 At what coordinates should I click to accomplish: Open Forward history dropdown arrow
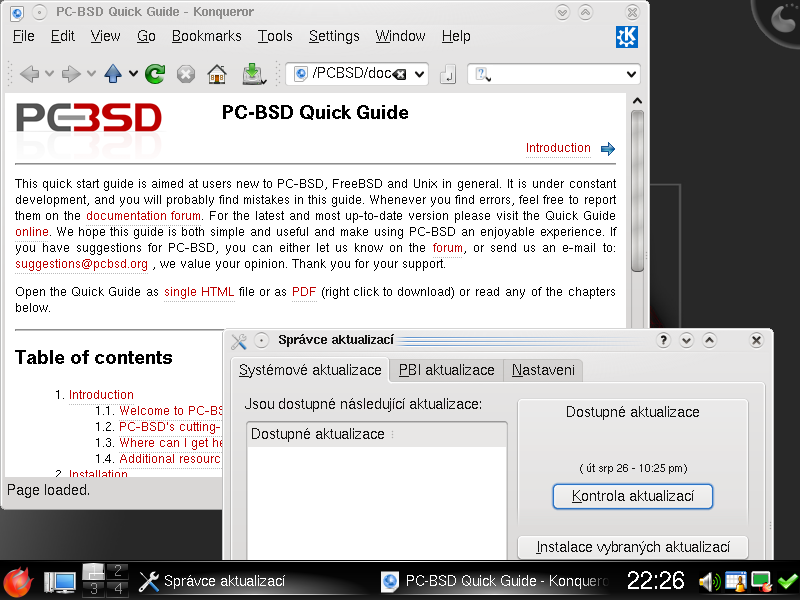91,74
